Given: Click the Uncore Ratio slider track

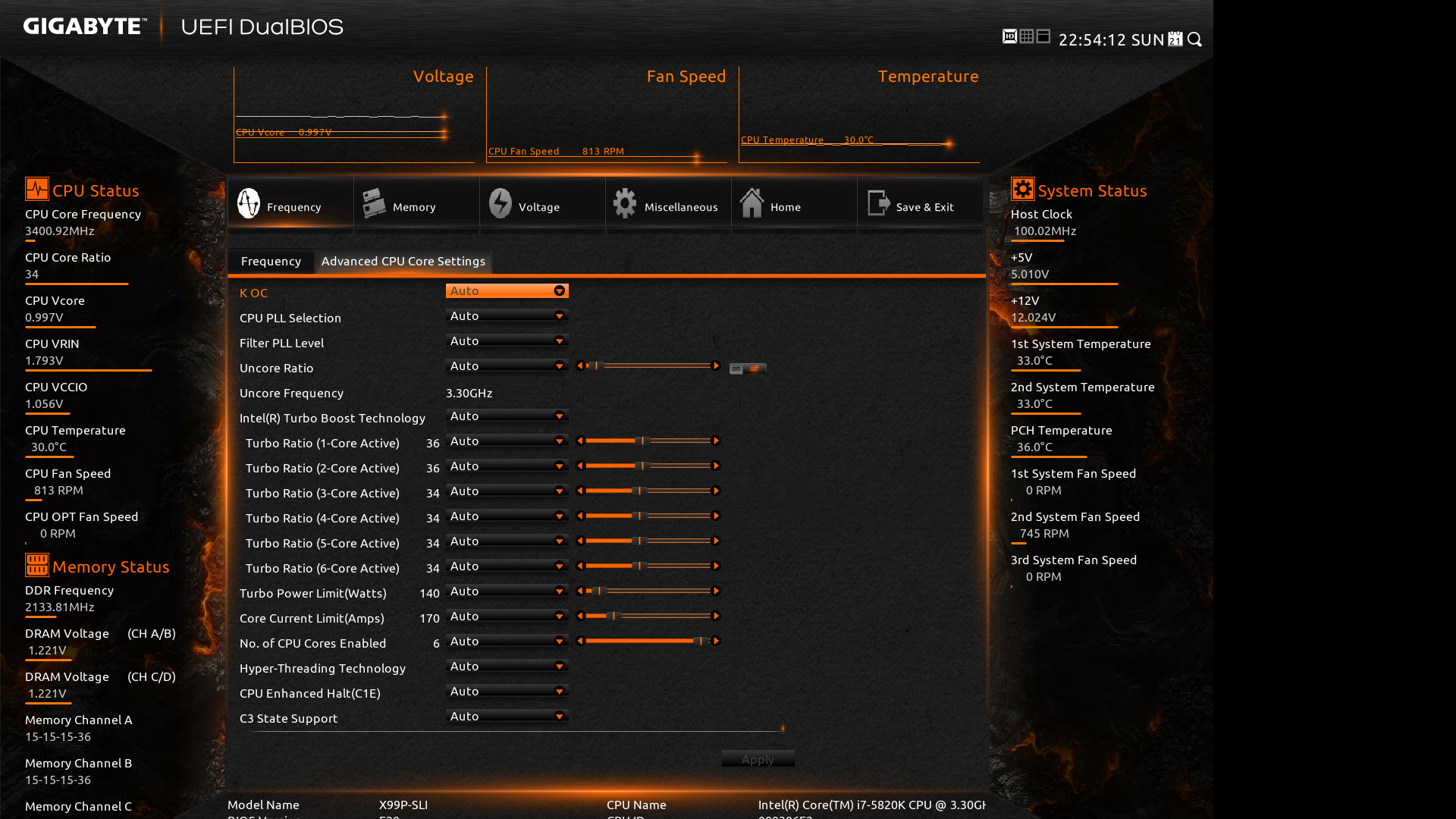Looking at the screenshot, I should point(648,366).
